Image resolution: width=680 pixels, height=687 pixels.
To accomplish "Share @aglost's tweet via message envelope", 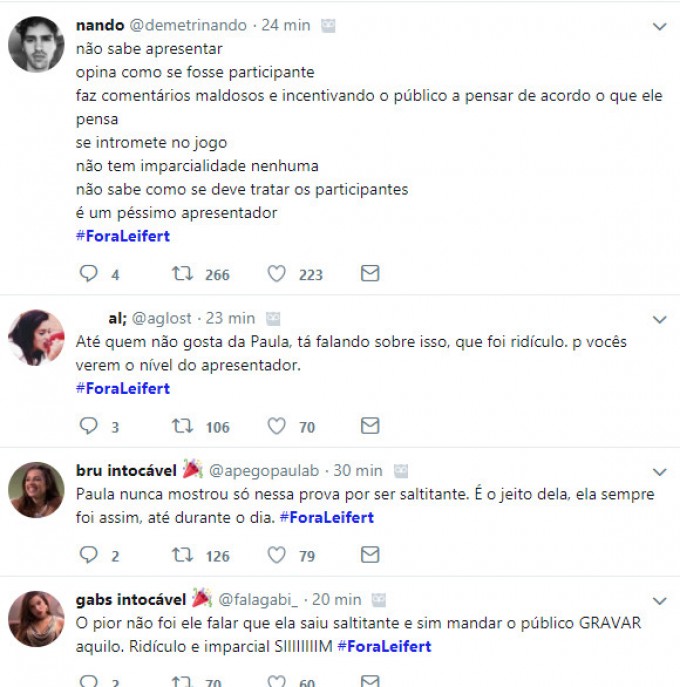I will pyautogui.click(x=370, y=426).
